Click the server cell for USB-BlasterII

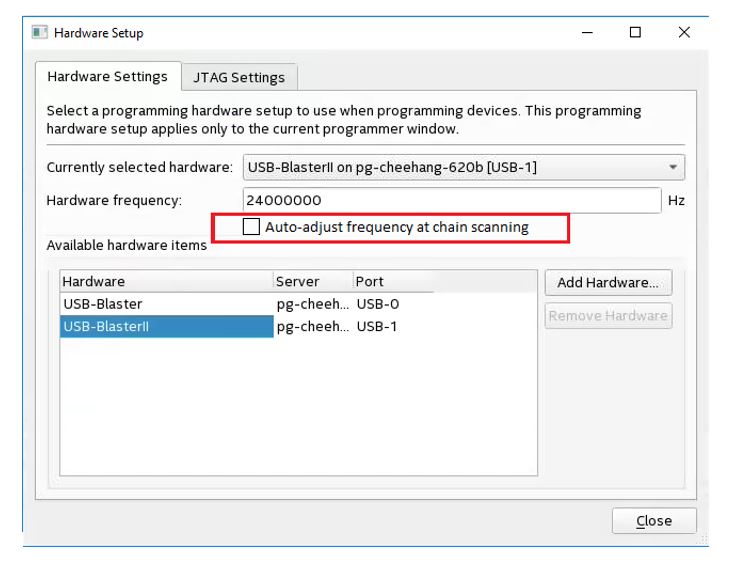(312, 326)
